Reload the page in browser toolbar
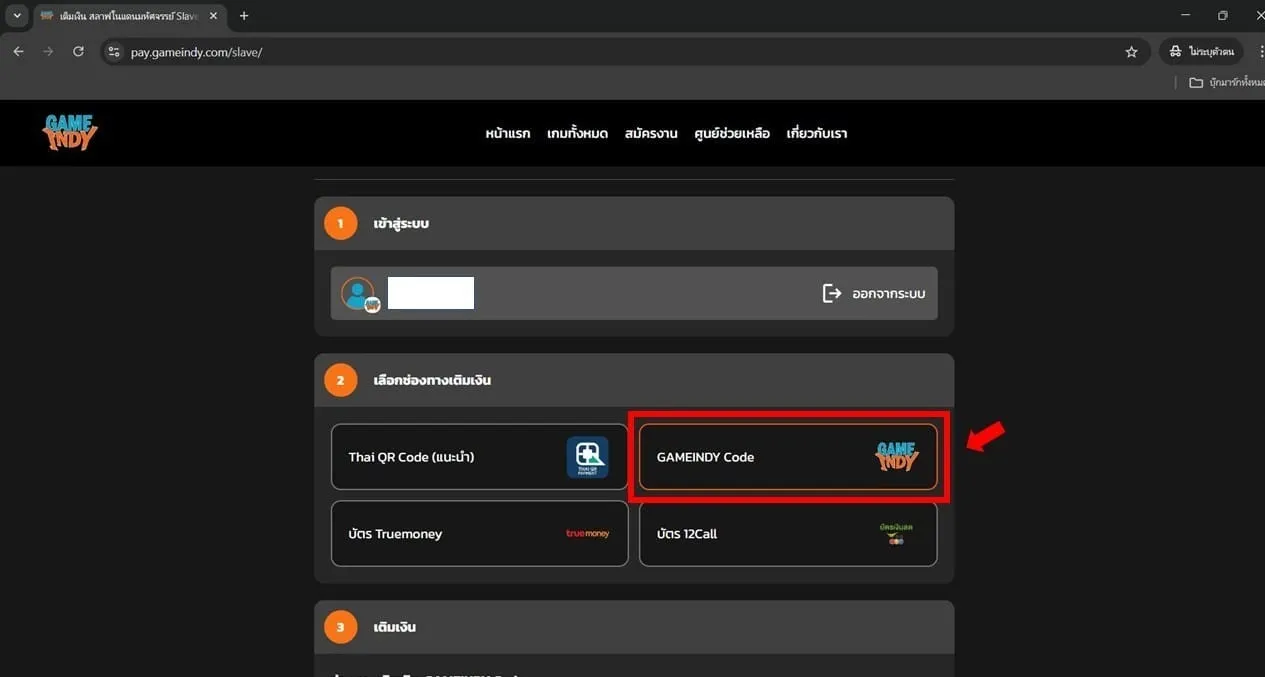 [x=78, y=52]
